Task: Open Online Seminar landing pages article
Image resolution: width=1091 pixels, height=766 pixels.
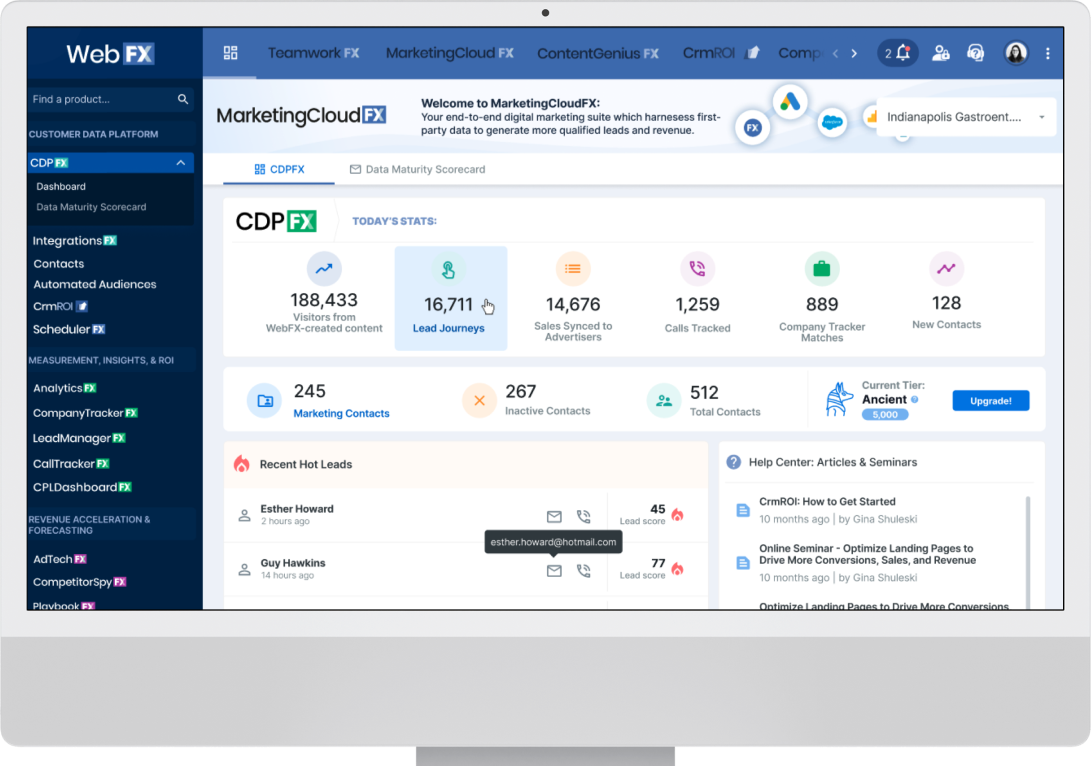Action: click(x=868, y=554)
